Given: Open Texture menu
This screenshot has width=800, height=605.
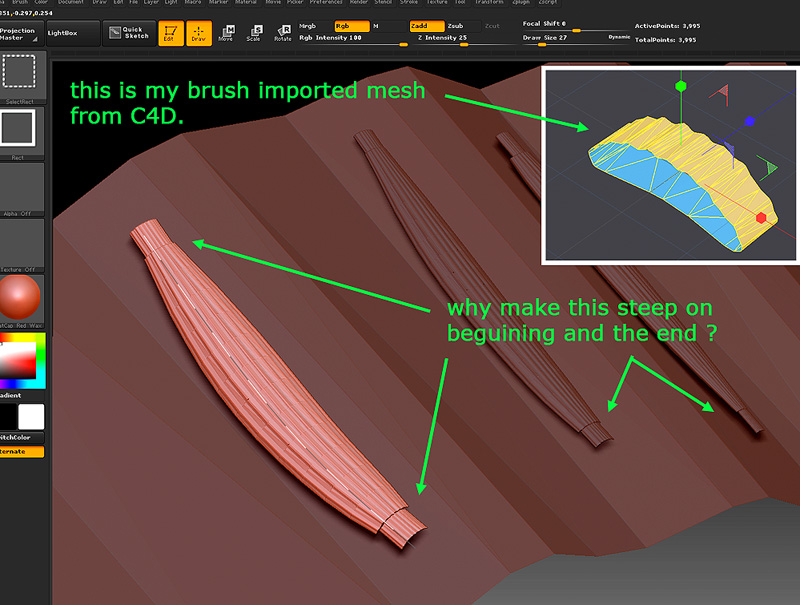Looking at the screenshot, I should (x=437, y=3).
